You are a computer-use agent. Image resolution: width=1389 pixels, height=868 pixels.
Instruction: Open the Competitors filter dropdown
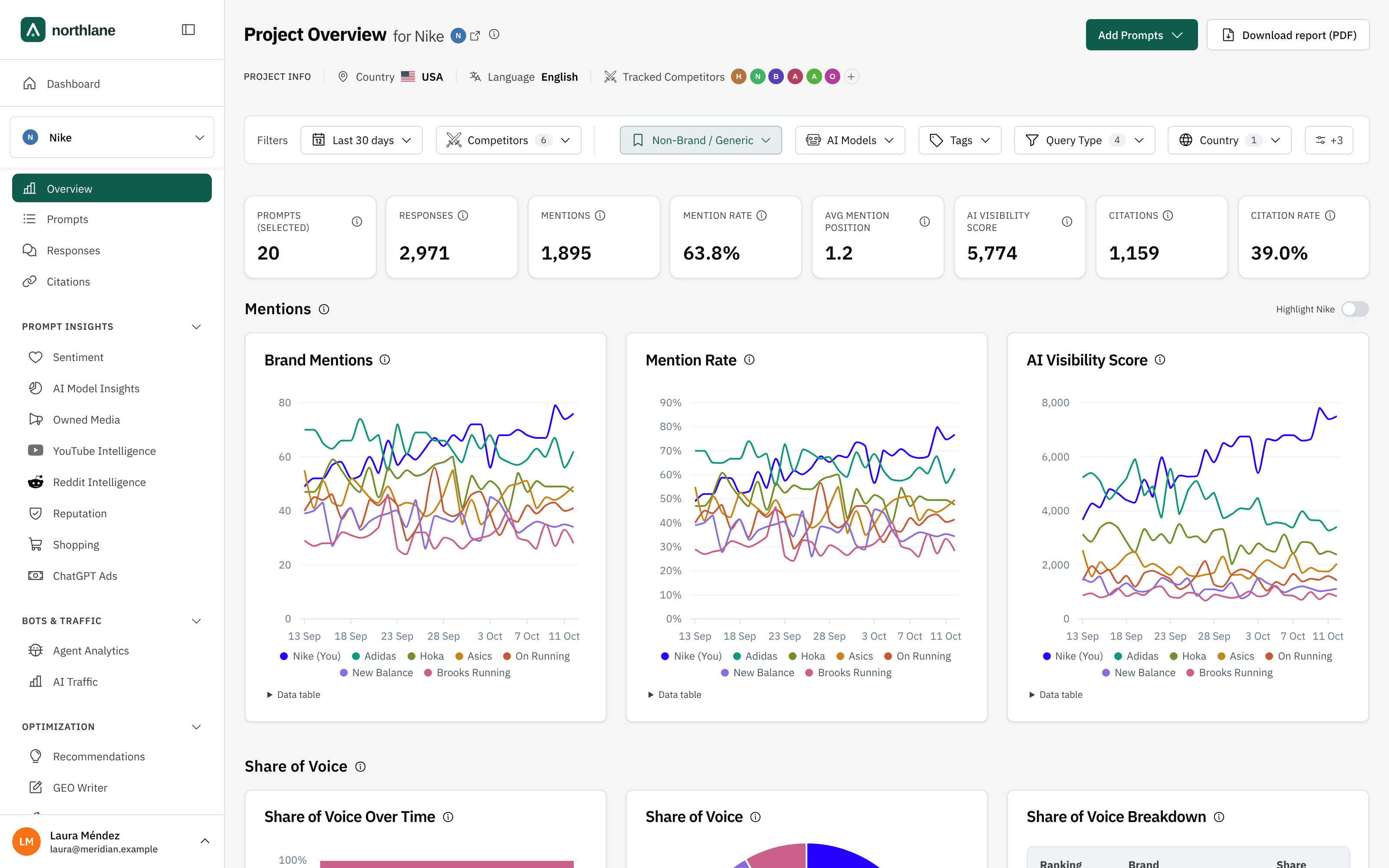(509, 140)
